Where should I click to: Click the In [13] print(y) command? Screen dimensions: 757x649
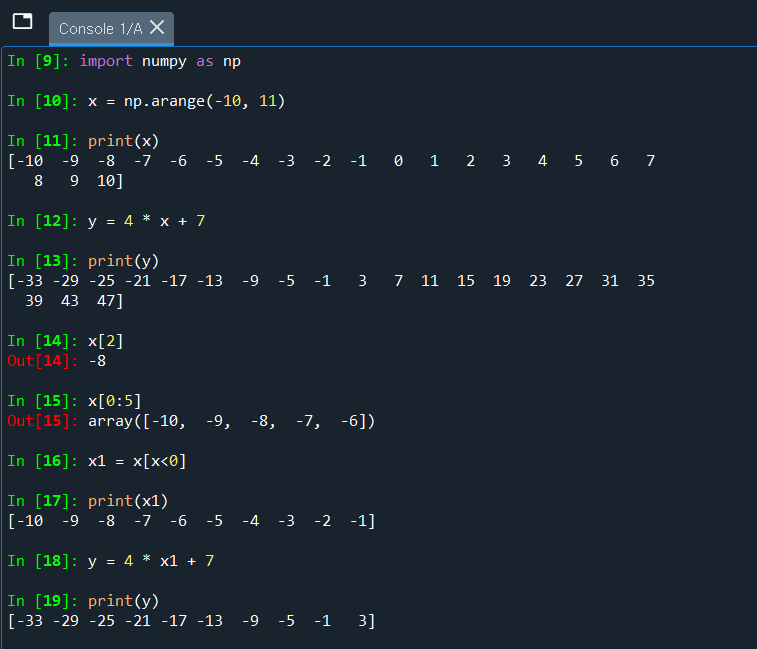(123, 261)
